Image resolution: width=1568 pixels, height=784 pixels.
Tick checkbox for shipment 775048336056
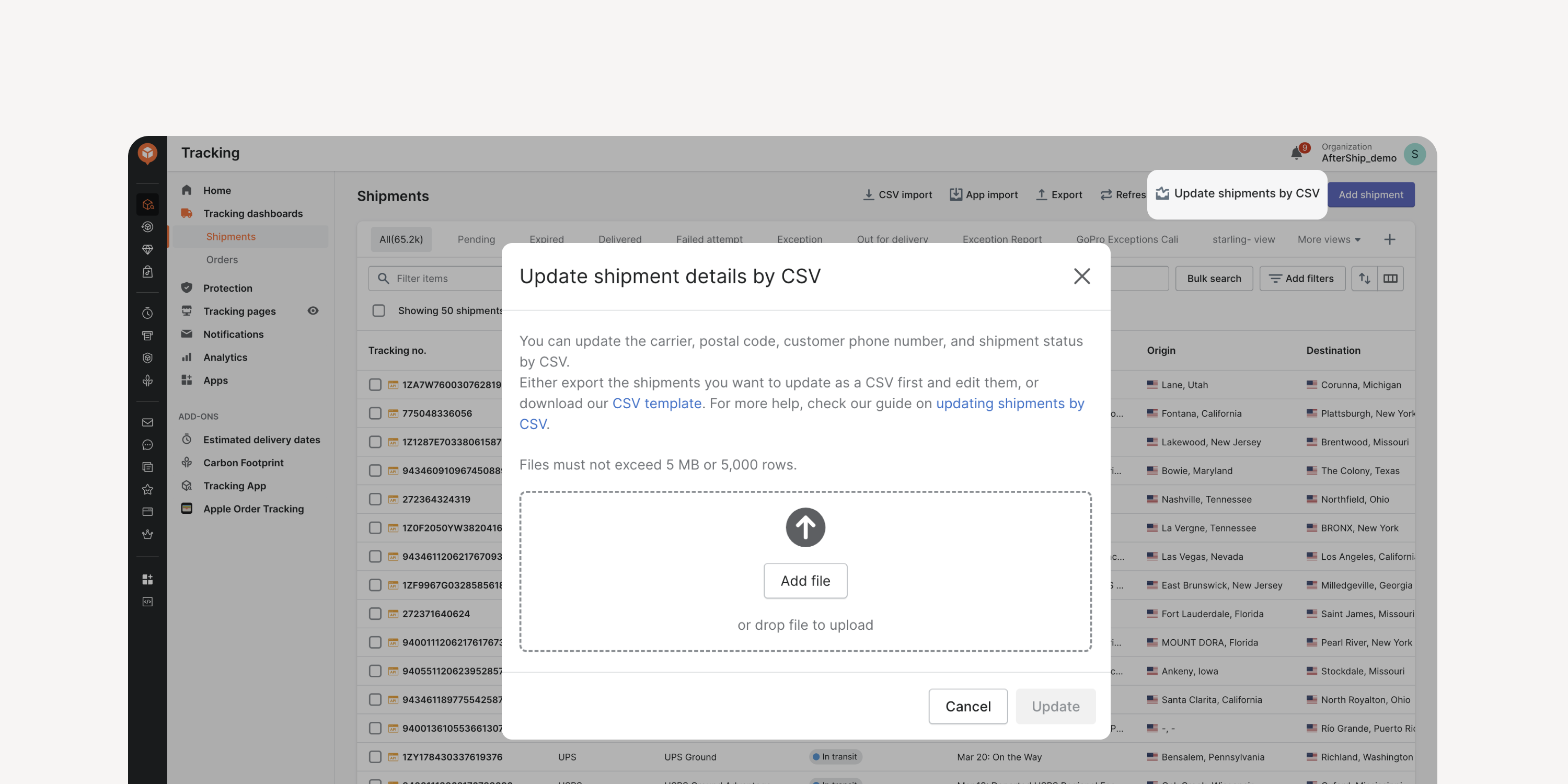[x=375, y=413]
